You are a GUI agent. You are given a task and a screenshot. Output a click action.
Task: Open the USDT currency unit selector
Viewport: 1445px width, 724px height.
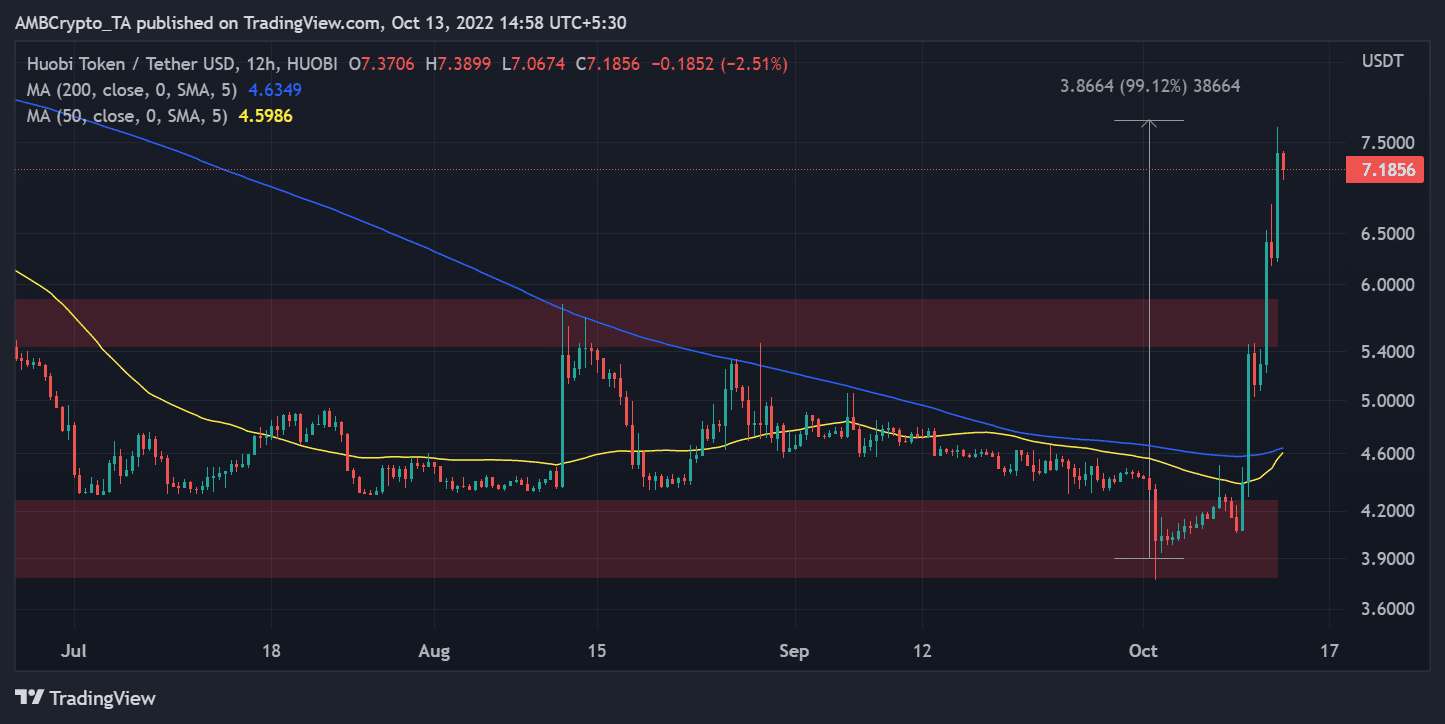pos(1381,60)
